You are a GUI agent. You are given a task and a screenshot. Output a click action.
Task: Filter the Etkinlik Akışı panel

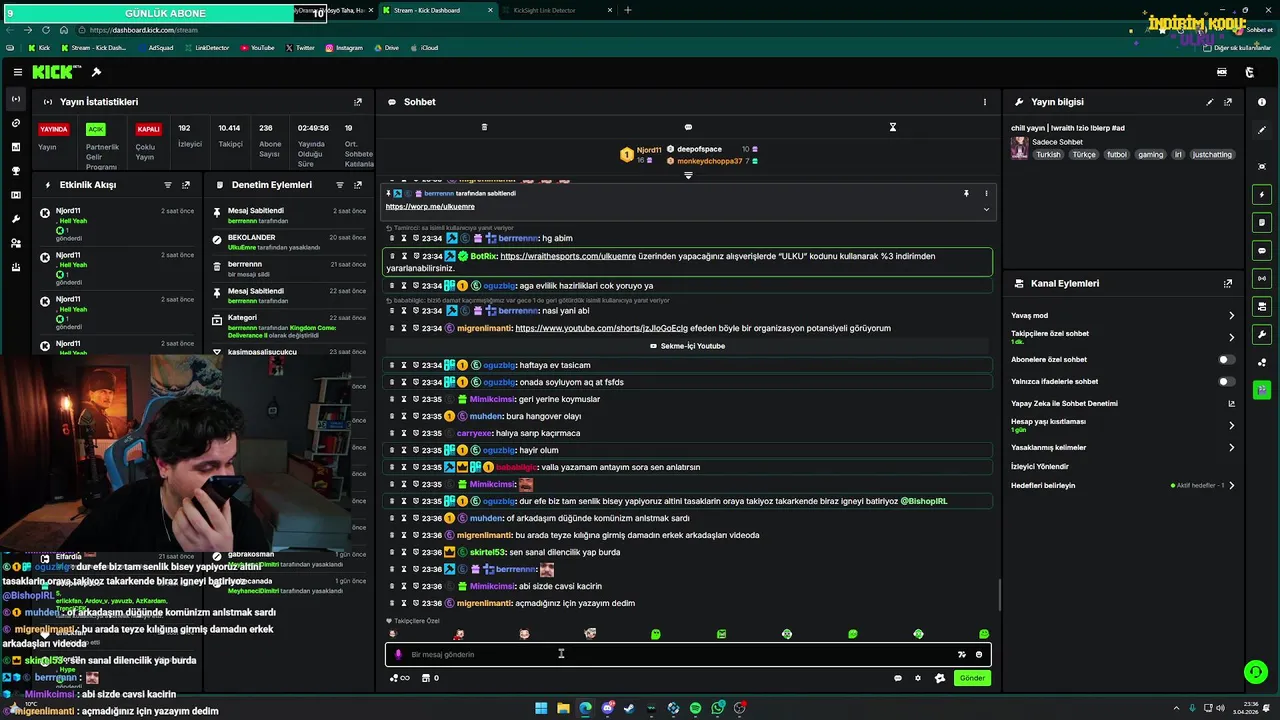pyautogui.click(x=168, y=185)
